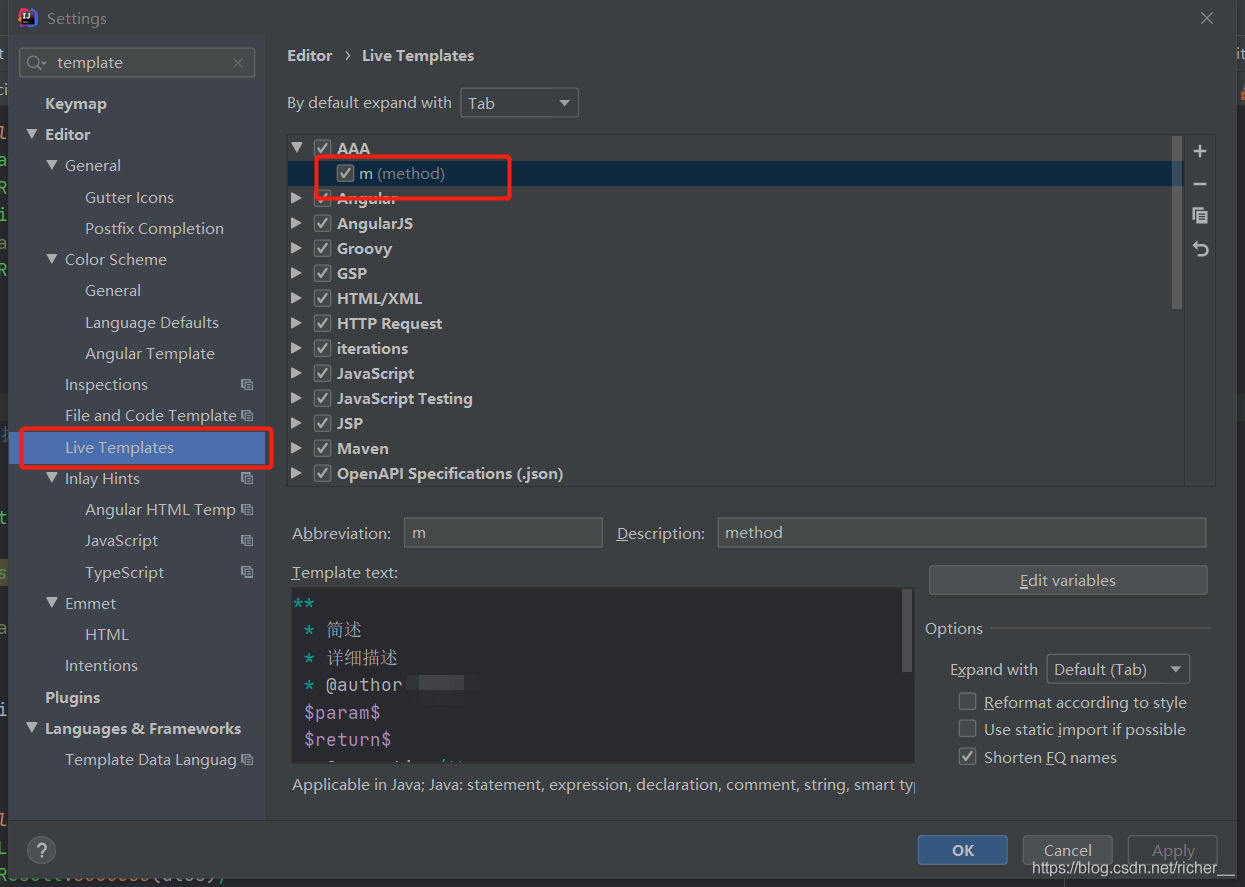Remove selected template with minus icon
Image resolution: width=1245 pixels, height=887 pixels.
1200,184
